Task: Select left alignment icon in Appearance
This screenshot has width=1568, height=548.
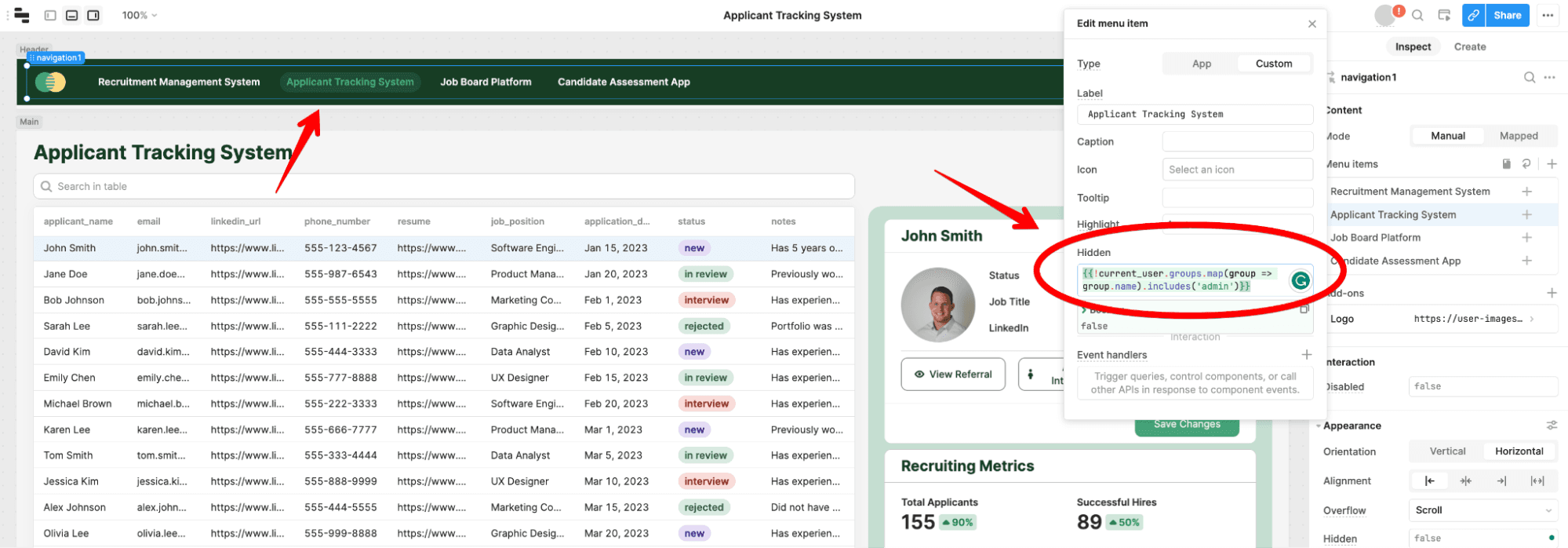Action: coord(1429,481)
